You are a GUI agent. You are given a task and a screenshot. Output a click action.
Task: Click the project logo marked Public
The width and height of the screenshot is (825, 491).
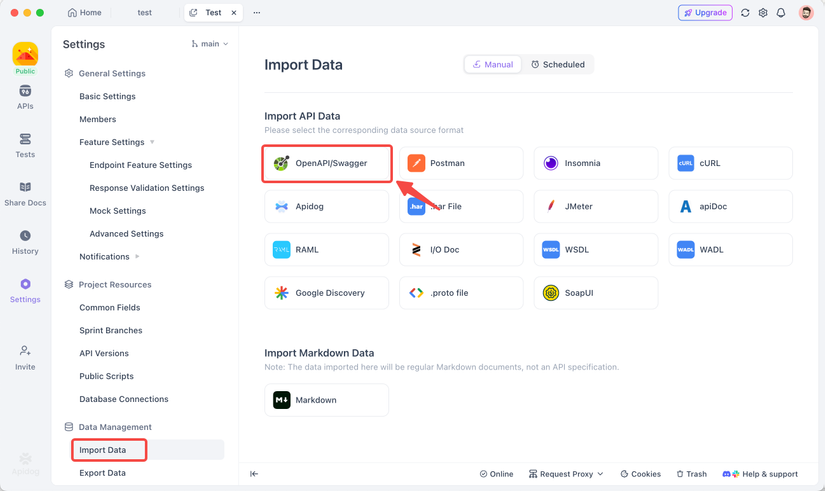click(x=25, y=59)
